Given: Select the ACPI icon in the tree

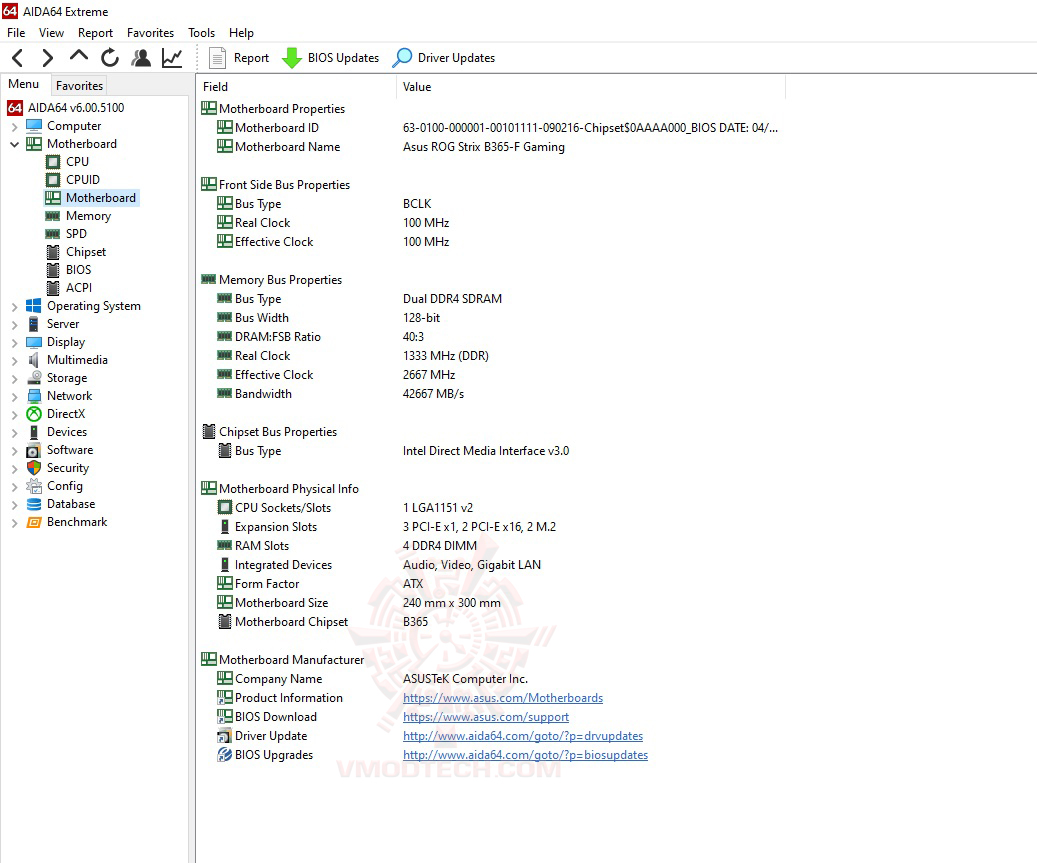Looking at the screenshot, I should [53, 288].
